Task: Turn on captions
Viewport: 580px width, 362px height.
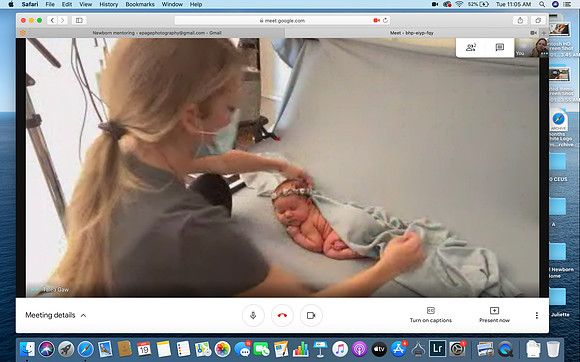Action: 431,315
